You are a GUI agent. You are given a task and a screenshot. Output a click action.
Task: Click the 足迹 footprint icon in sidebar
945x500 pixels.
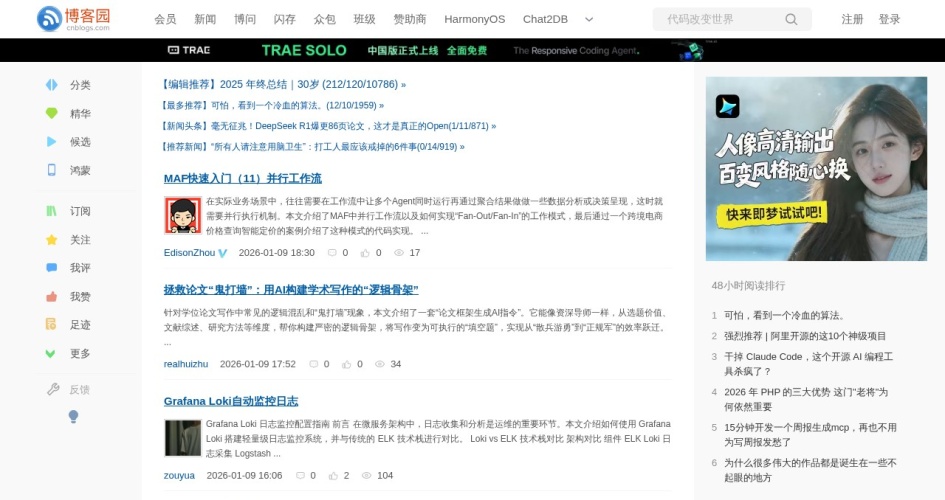[52, 325]
